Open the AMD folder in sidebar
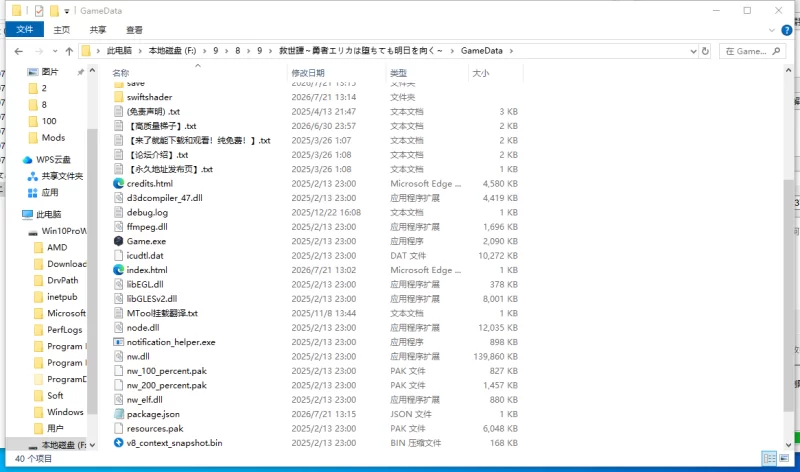The width and height of the screenshot is (800, 472). [x=57, y=247]
